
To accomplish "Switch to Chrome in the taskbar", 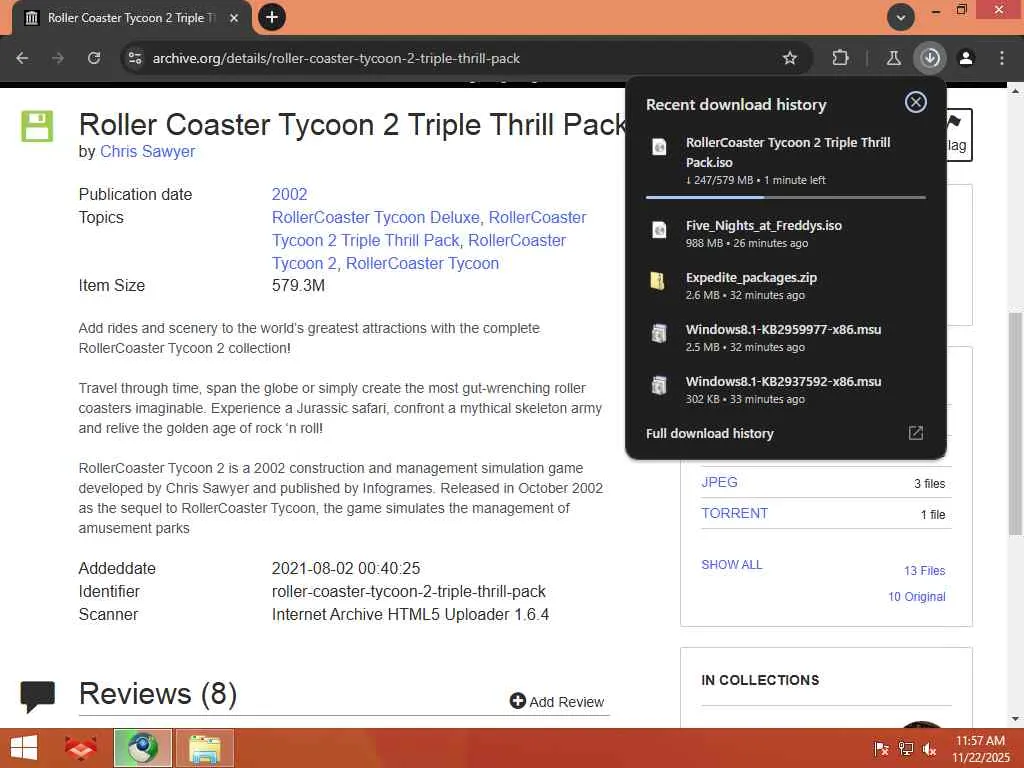I will (x=142, y=748).
